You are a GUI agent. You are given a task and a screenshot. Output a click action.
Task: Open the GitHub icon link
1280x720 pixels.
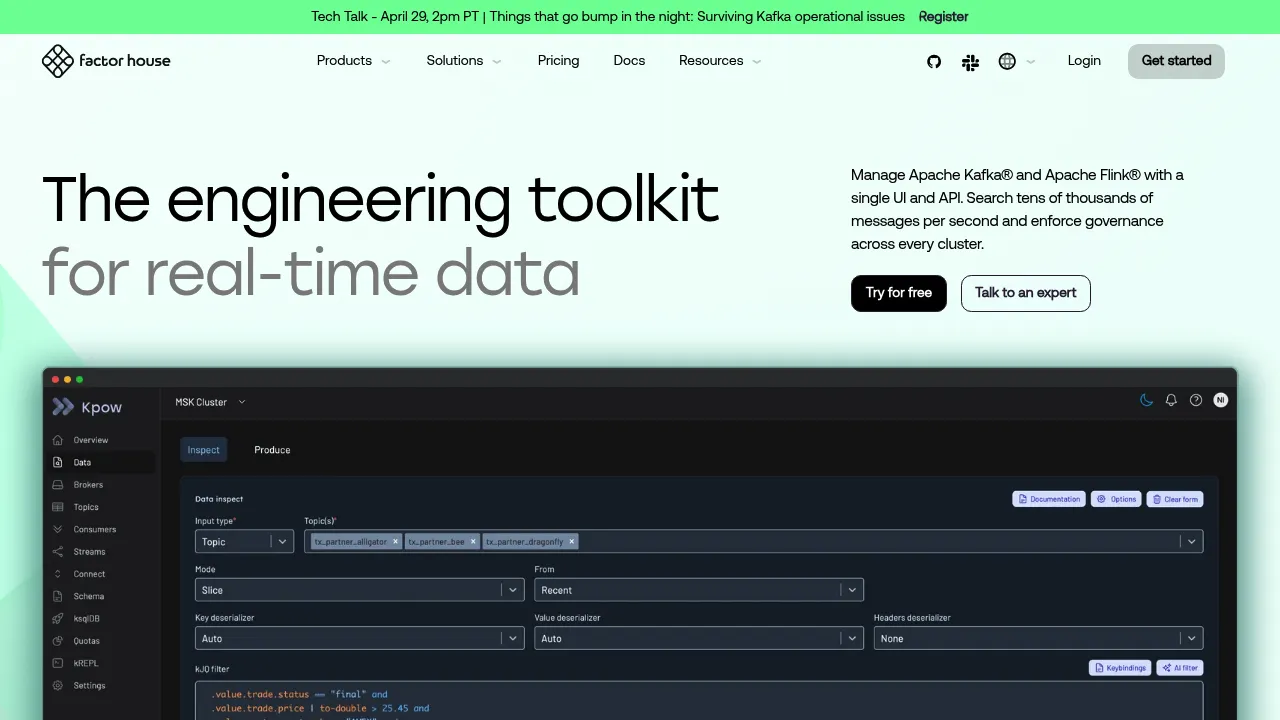coord(934,61)
